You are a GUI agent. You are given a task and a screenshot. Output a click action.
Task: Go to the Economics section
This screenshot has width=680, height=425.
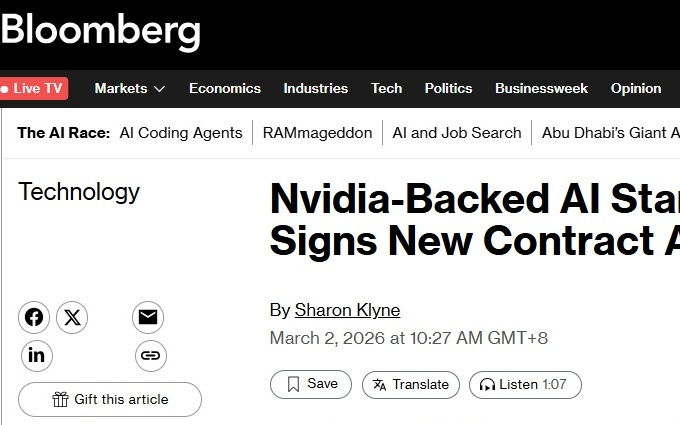pyautogui.click(x=225, y=88)
